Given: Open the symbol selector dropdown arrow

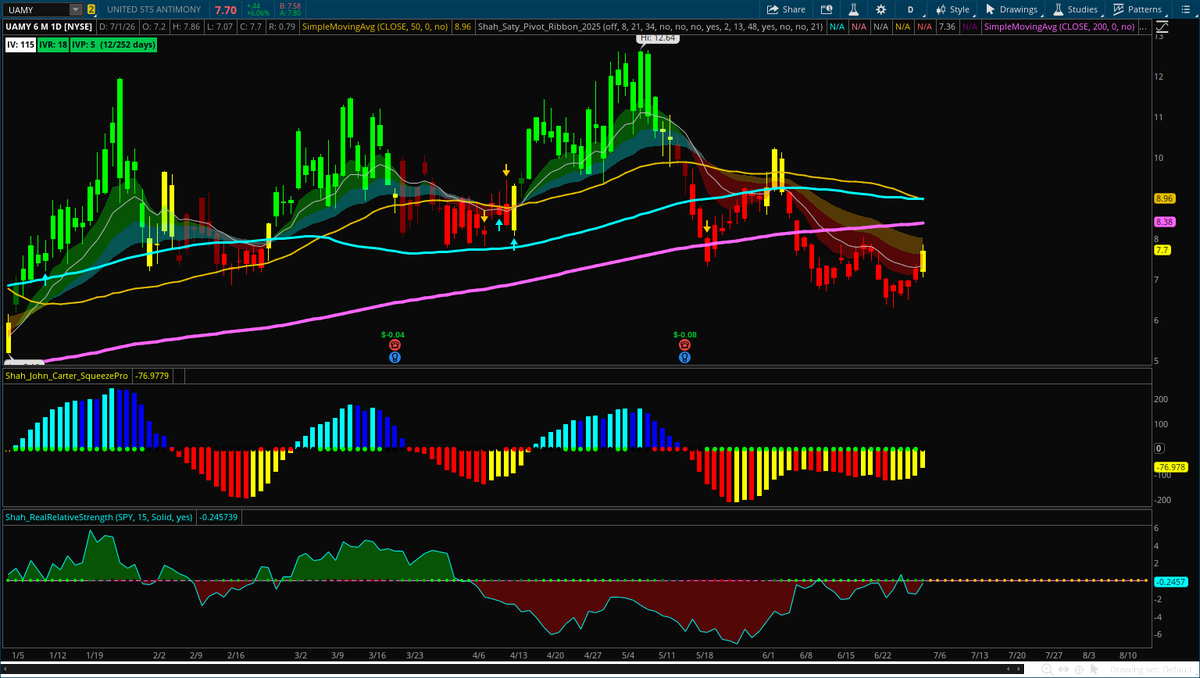Looking at the screenshot, I should pos(75,9).
